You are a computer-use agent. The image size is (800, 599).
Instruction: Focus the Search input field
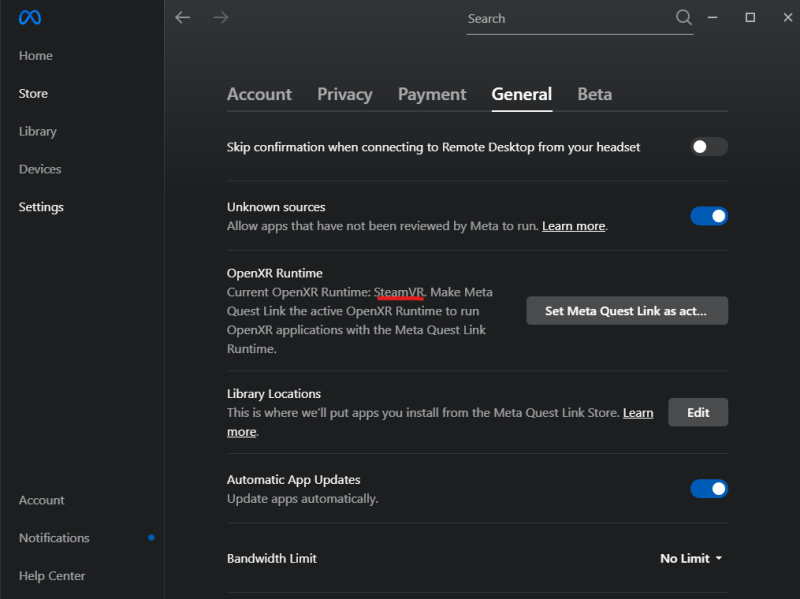[569, 19]
